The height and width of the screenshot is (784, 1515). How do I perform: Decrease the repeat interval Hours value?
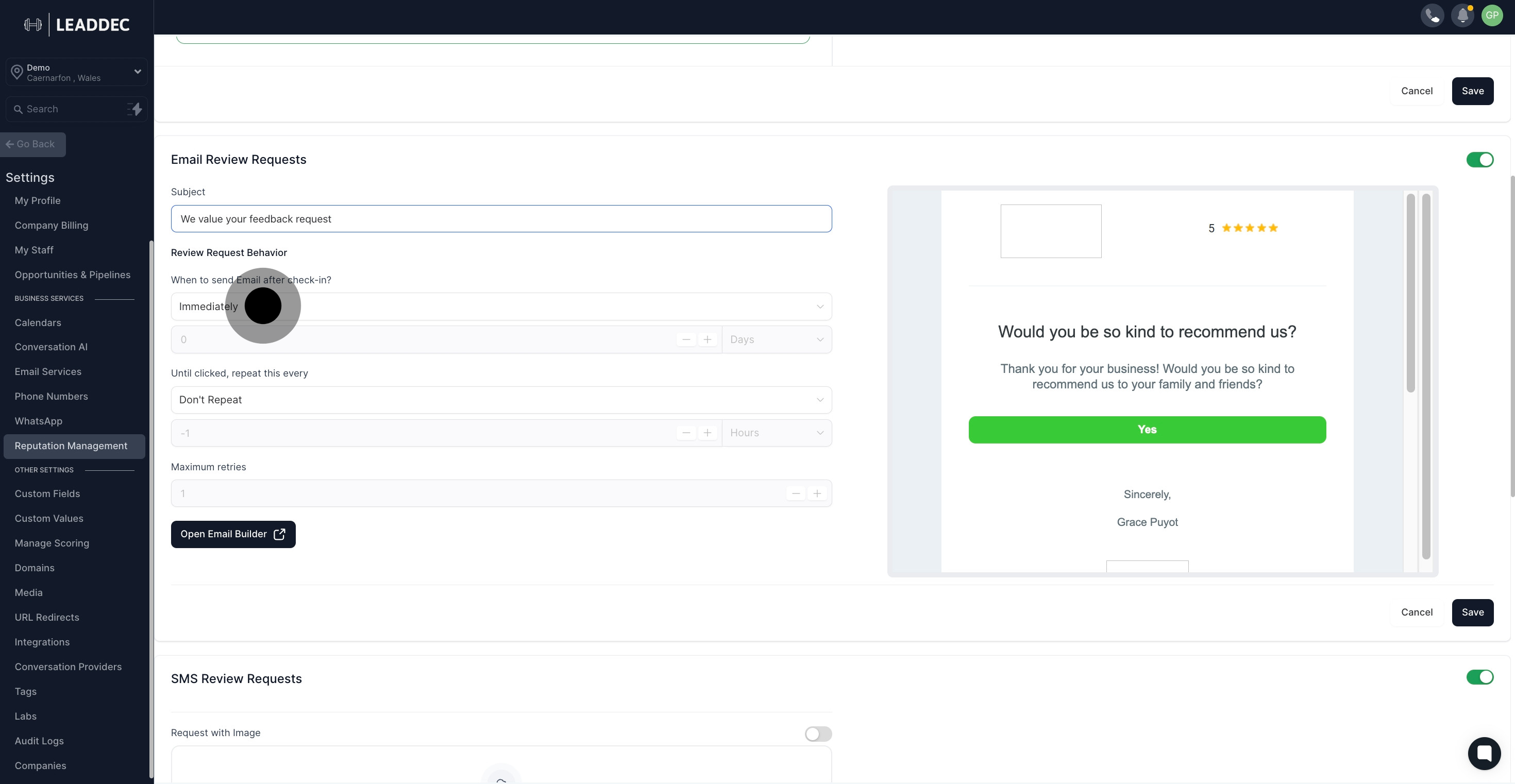(686, 433)
